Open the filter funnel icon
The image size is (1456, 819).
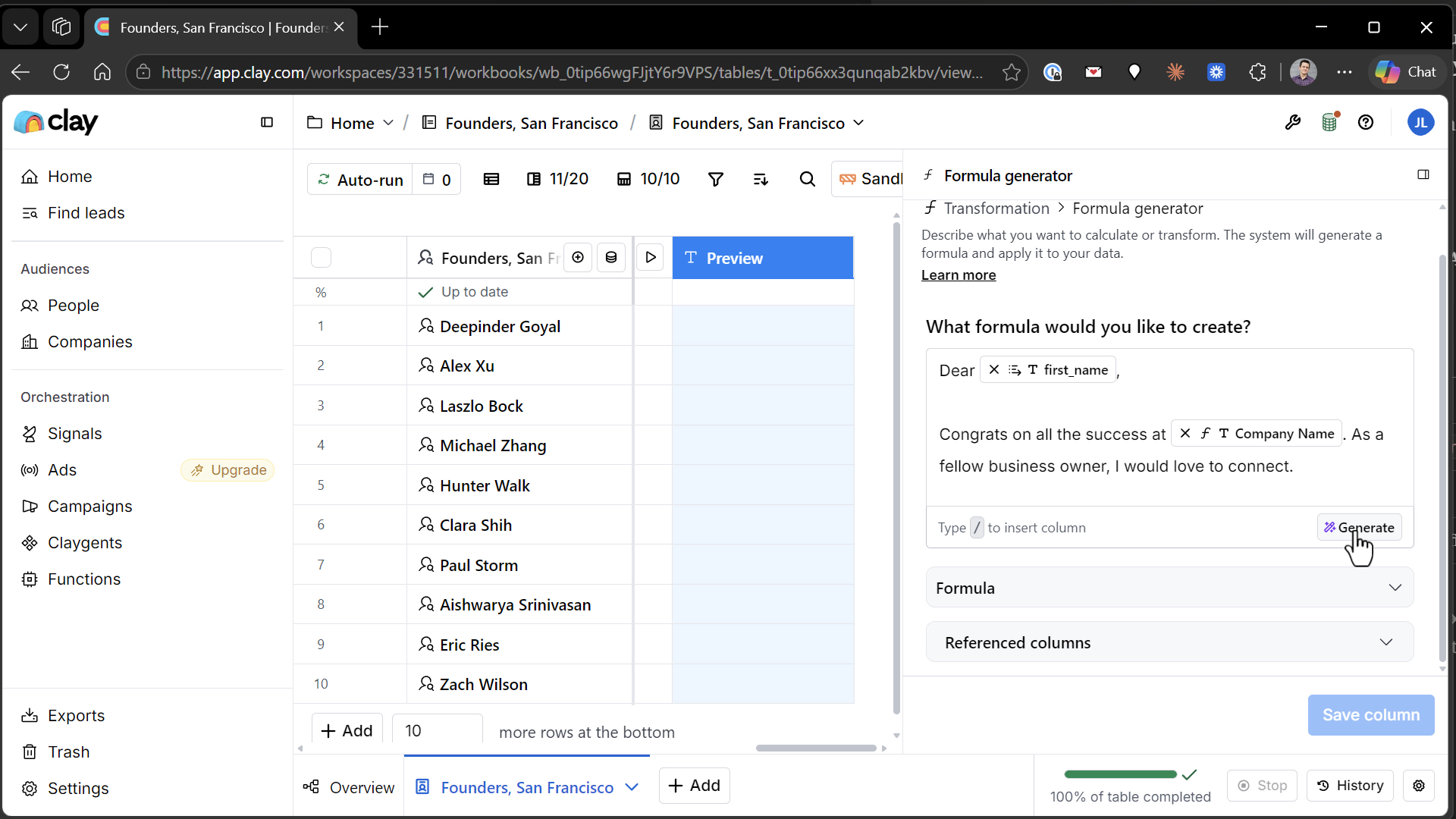[x=715, y=179]
